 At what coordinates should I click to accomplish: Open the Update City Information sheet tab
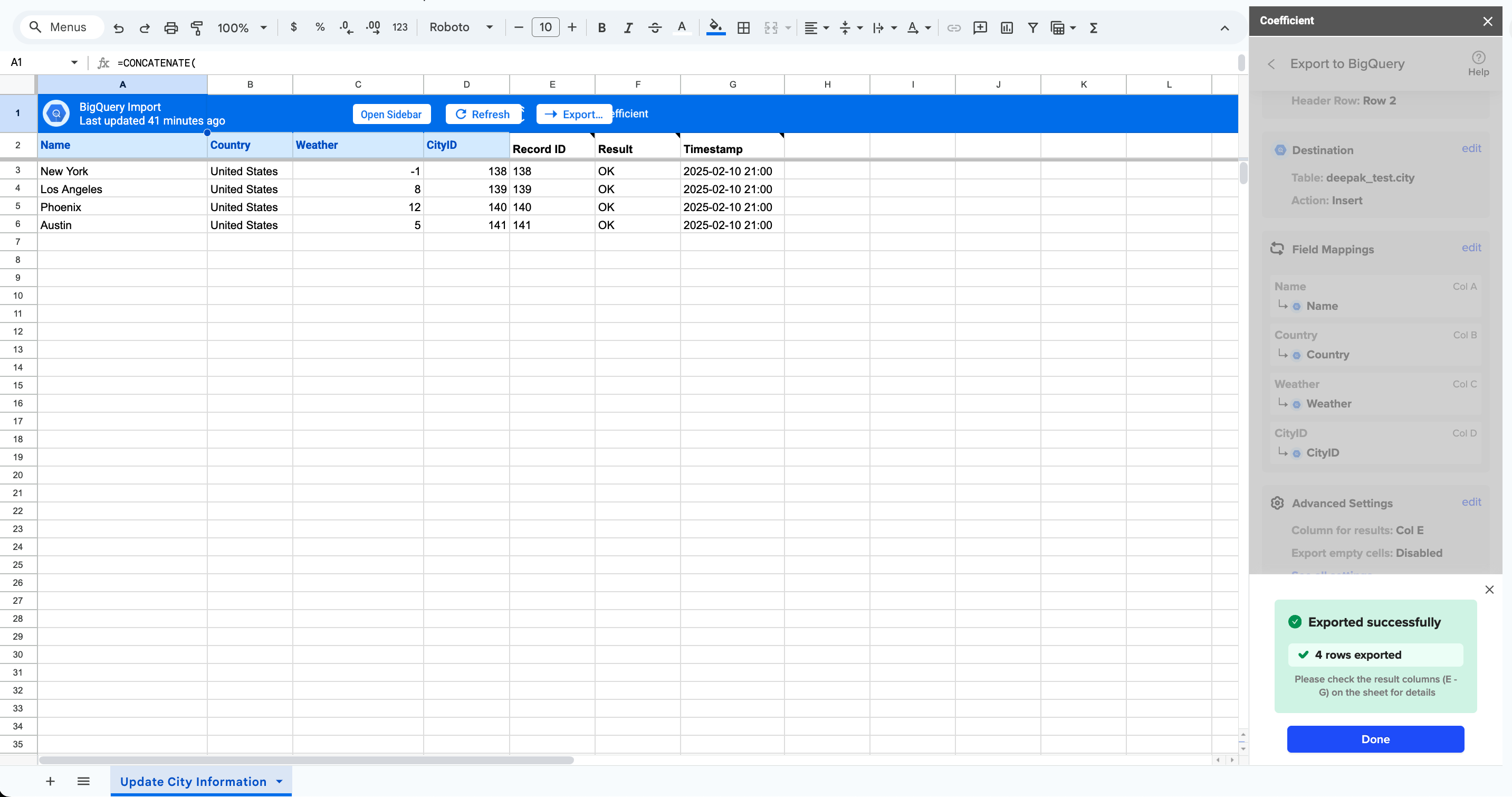tap(193, 781)
